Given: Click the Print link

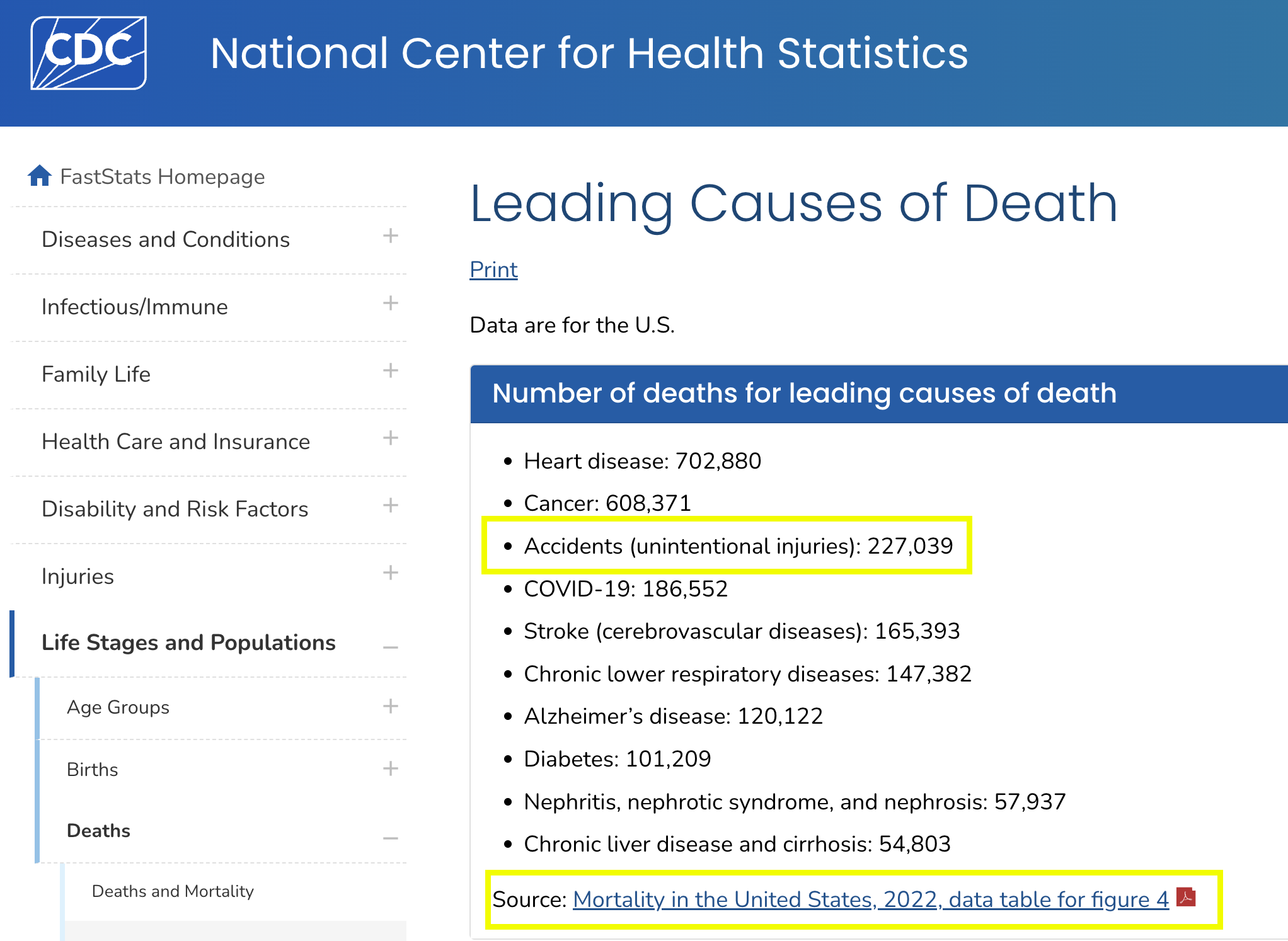Looking at the screenshot, I should (493, 270).
